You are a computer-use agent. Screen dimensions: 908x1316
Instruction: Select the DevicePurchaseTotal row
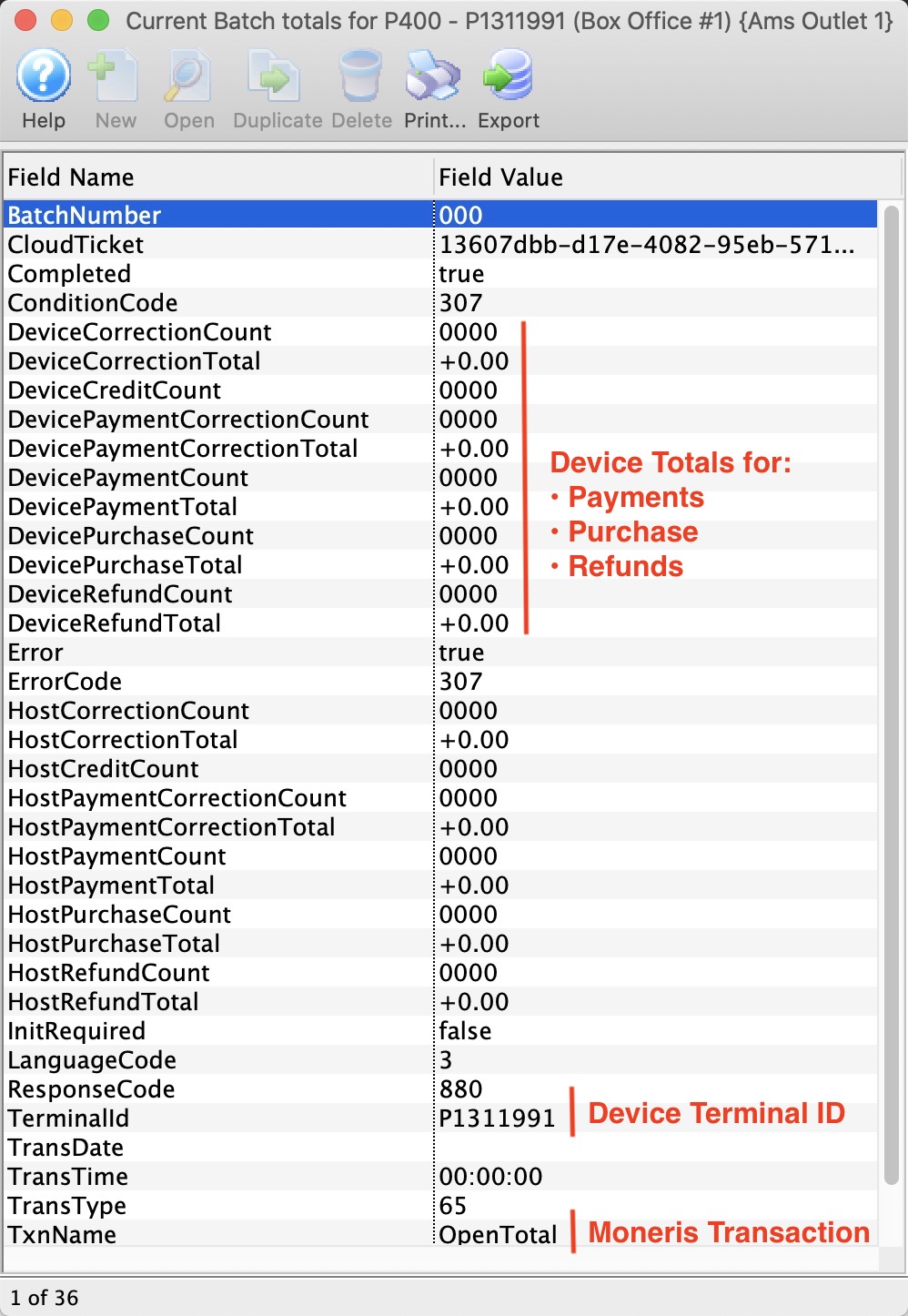pos(440,564)
